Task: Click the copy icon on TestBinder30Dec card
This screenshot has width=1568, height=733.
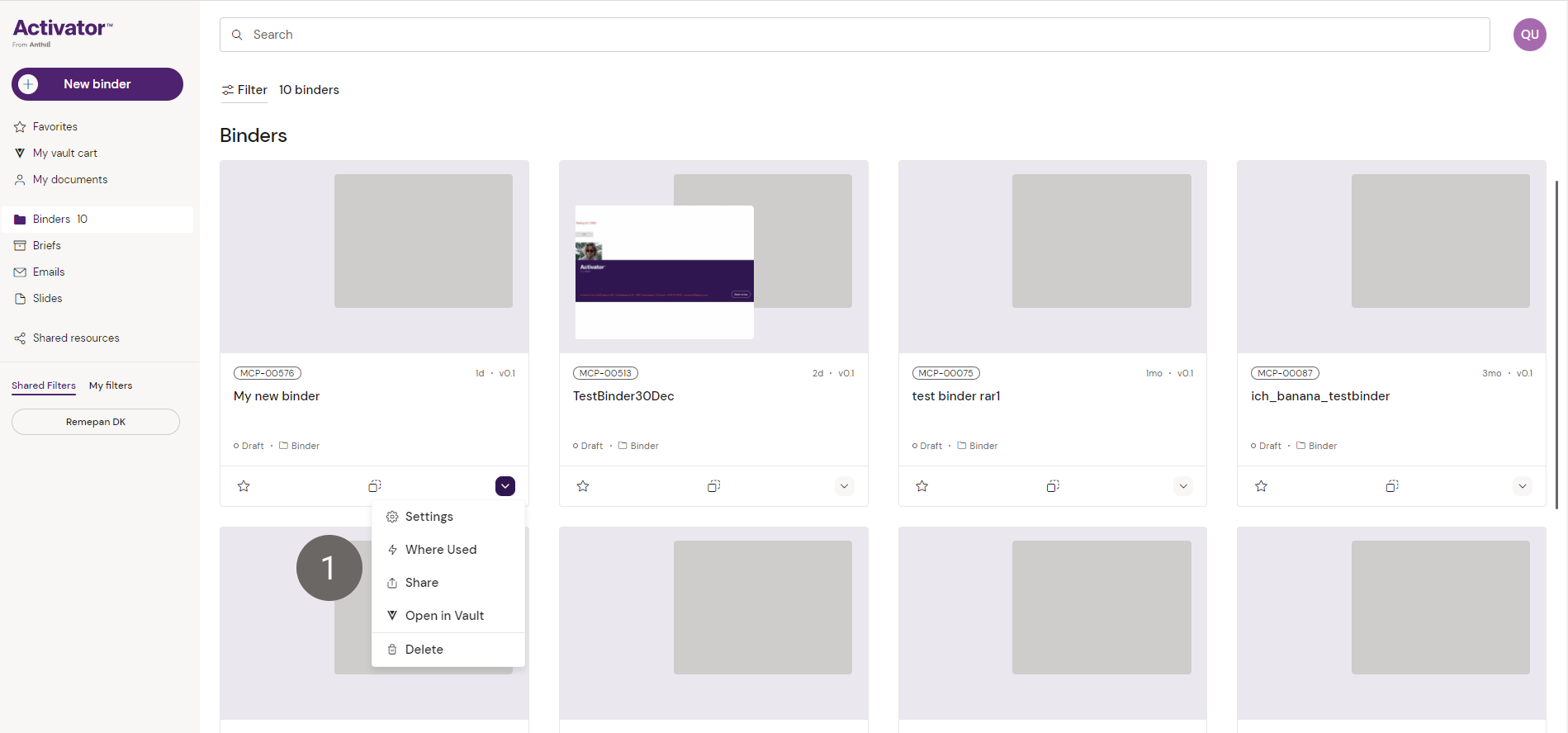Action: [x=713, y=486]
